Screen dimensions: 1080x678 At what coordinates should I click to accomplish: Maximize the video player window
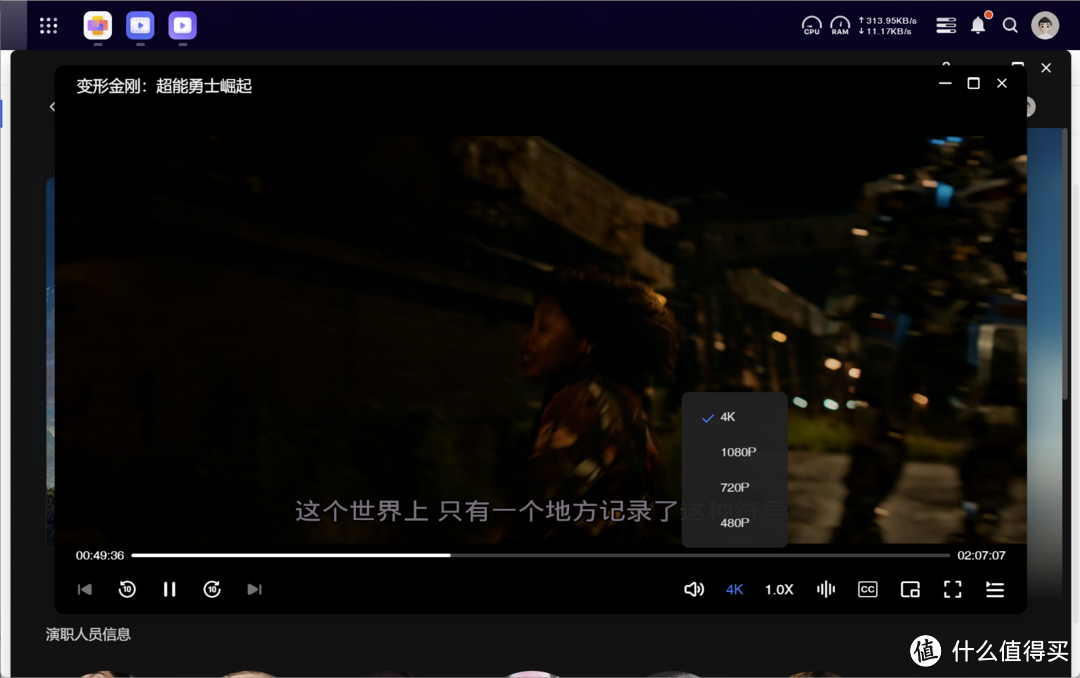[973, 83]
